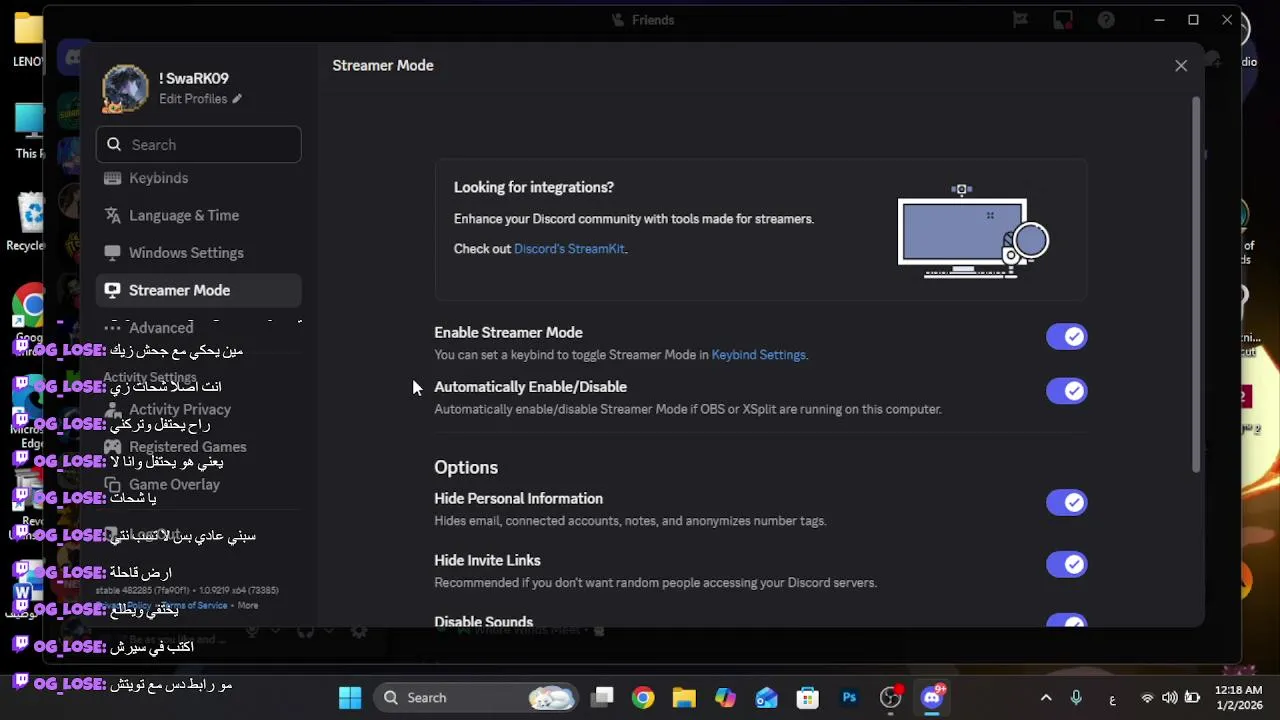Open Windows Start menu
This screenshot has height=720, width=1280.
click(x=350, y=698)
